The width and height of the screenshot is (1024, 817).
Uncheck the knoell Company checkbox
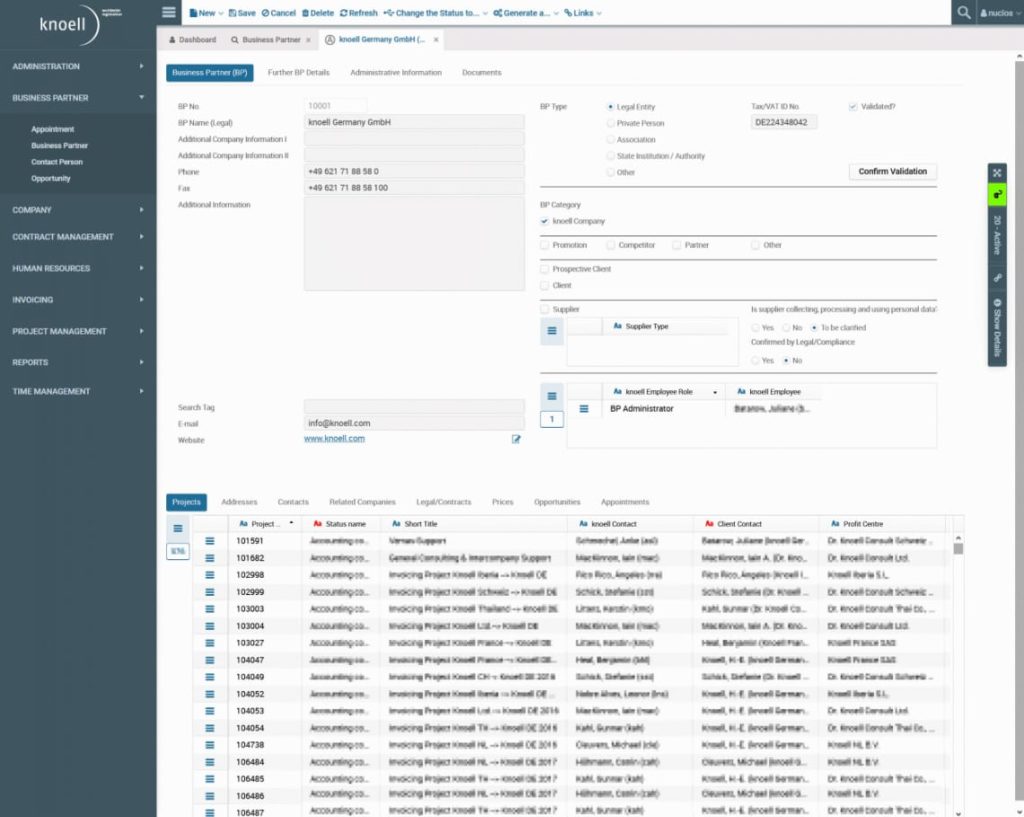[544, 221]
